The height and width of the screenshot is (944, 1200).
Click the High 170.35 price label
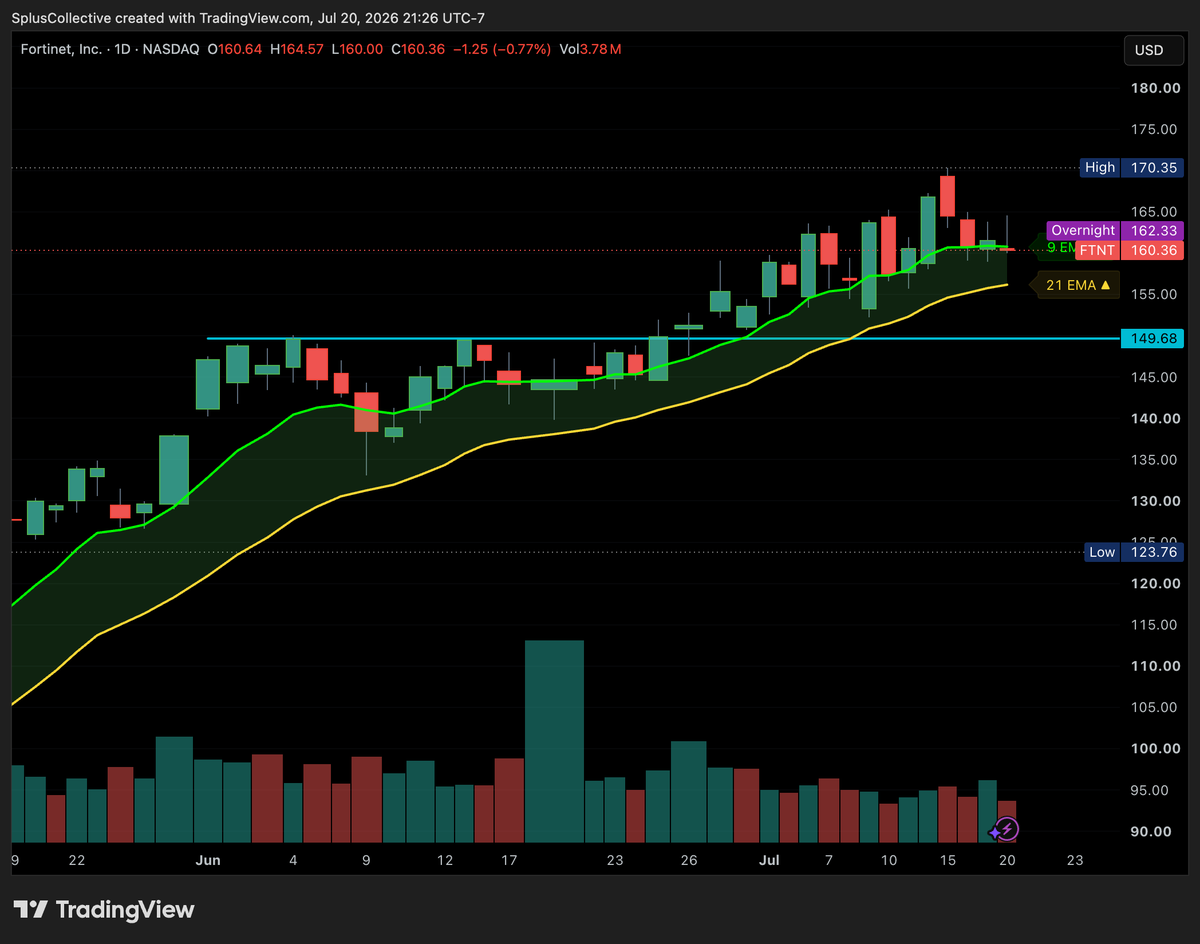(1133, 167)
